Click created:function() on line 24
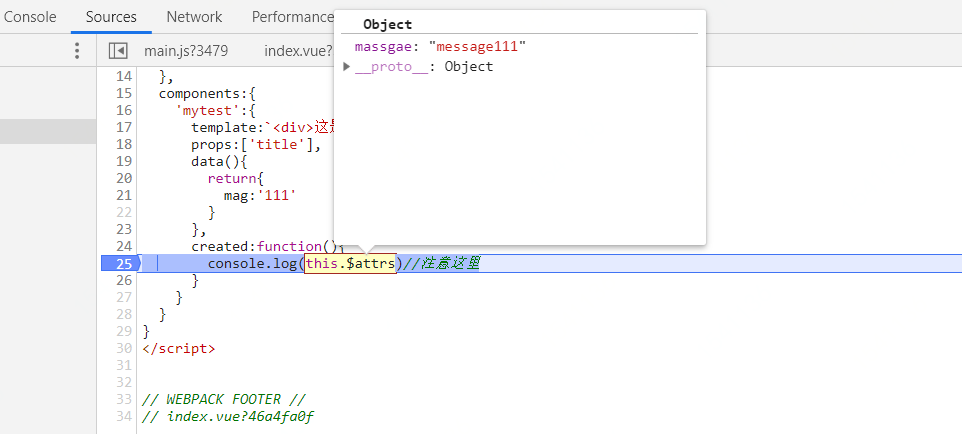The height and width of the screenshot is (434, 962). 264,246
